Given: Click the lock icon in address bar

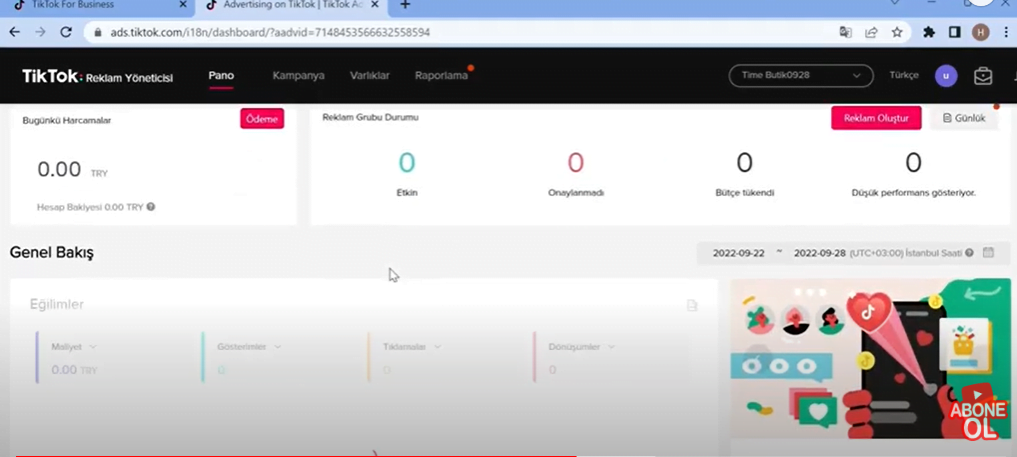Looking at the screenshot, I should (99, 32).
